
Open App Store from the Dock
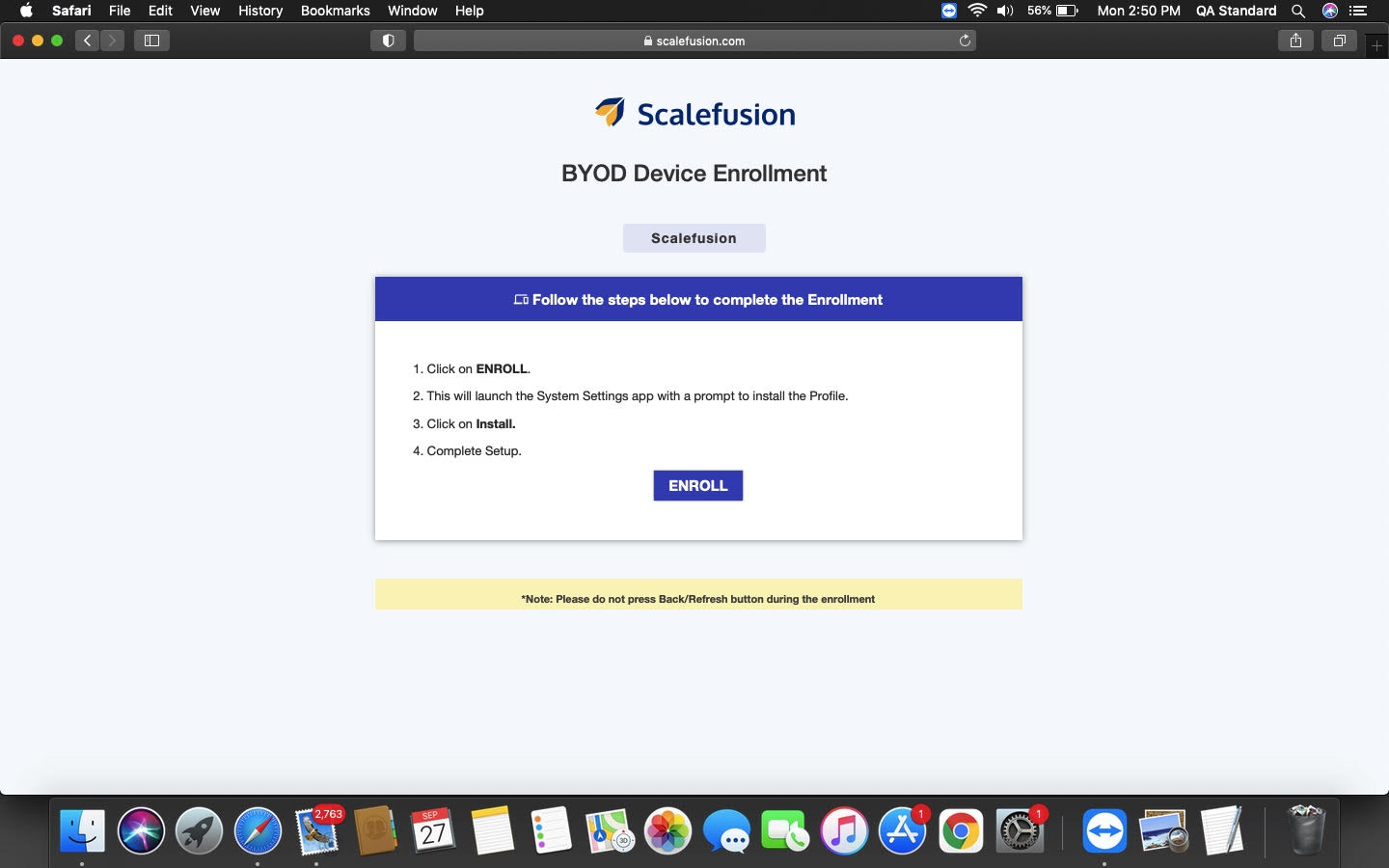[x=903, y=830]
